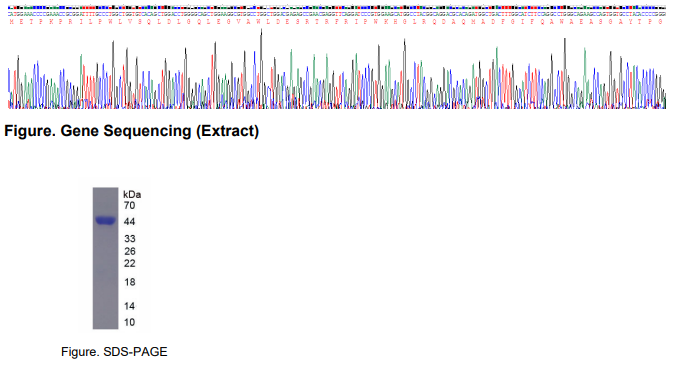Select the word 'Sequencing' in the figure caption

pos(147,131)
